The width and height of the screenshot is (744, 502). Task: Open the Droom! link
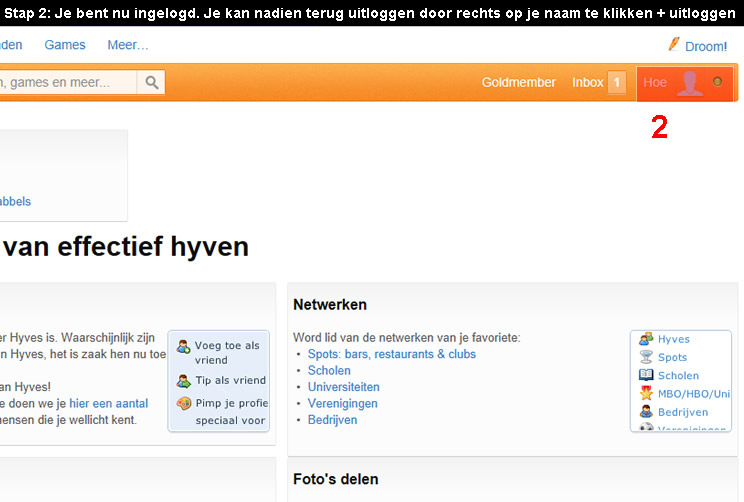coord(706,46)
